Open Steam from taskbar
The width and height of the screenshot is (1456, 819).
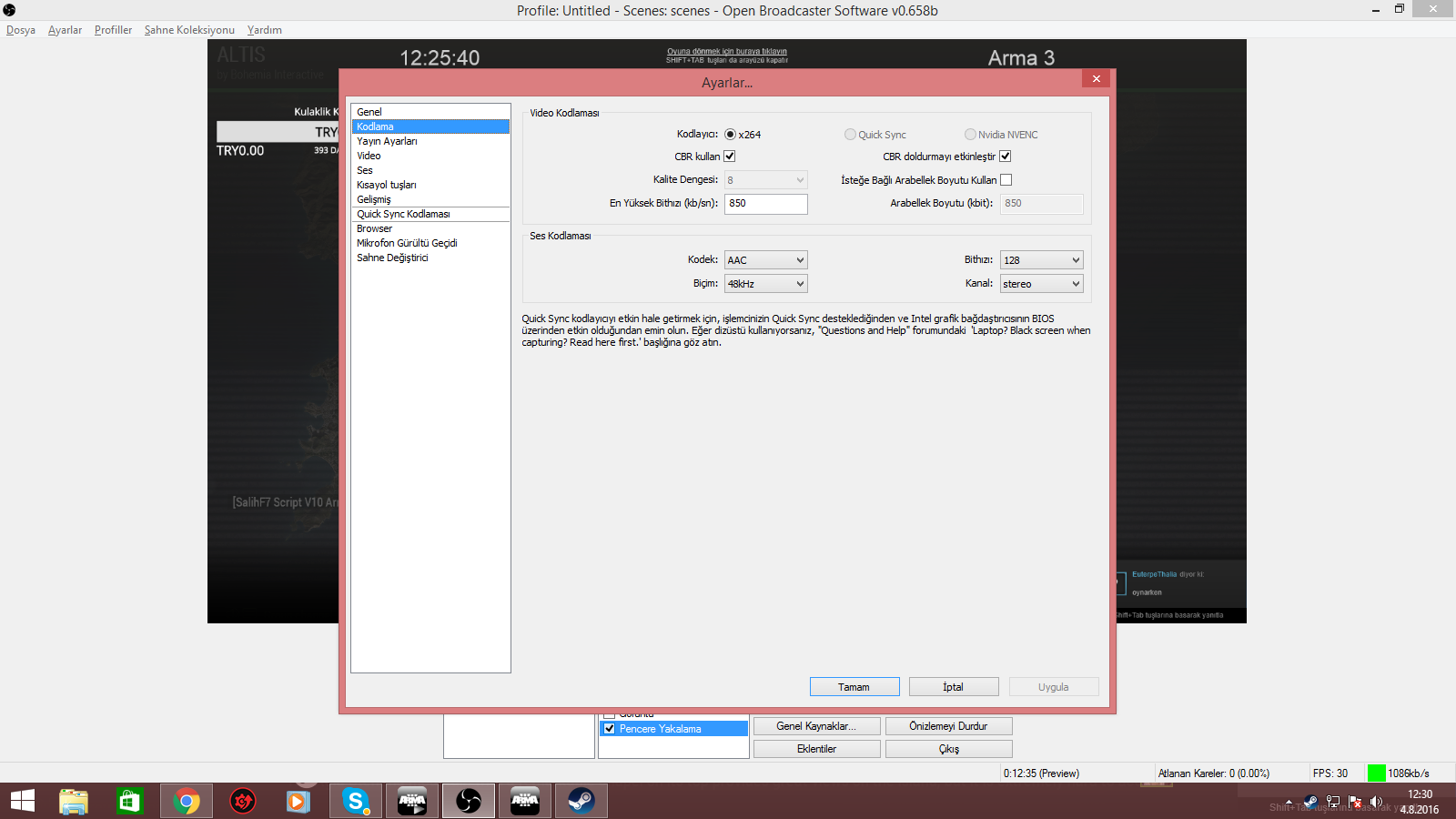(581, 801)
